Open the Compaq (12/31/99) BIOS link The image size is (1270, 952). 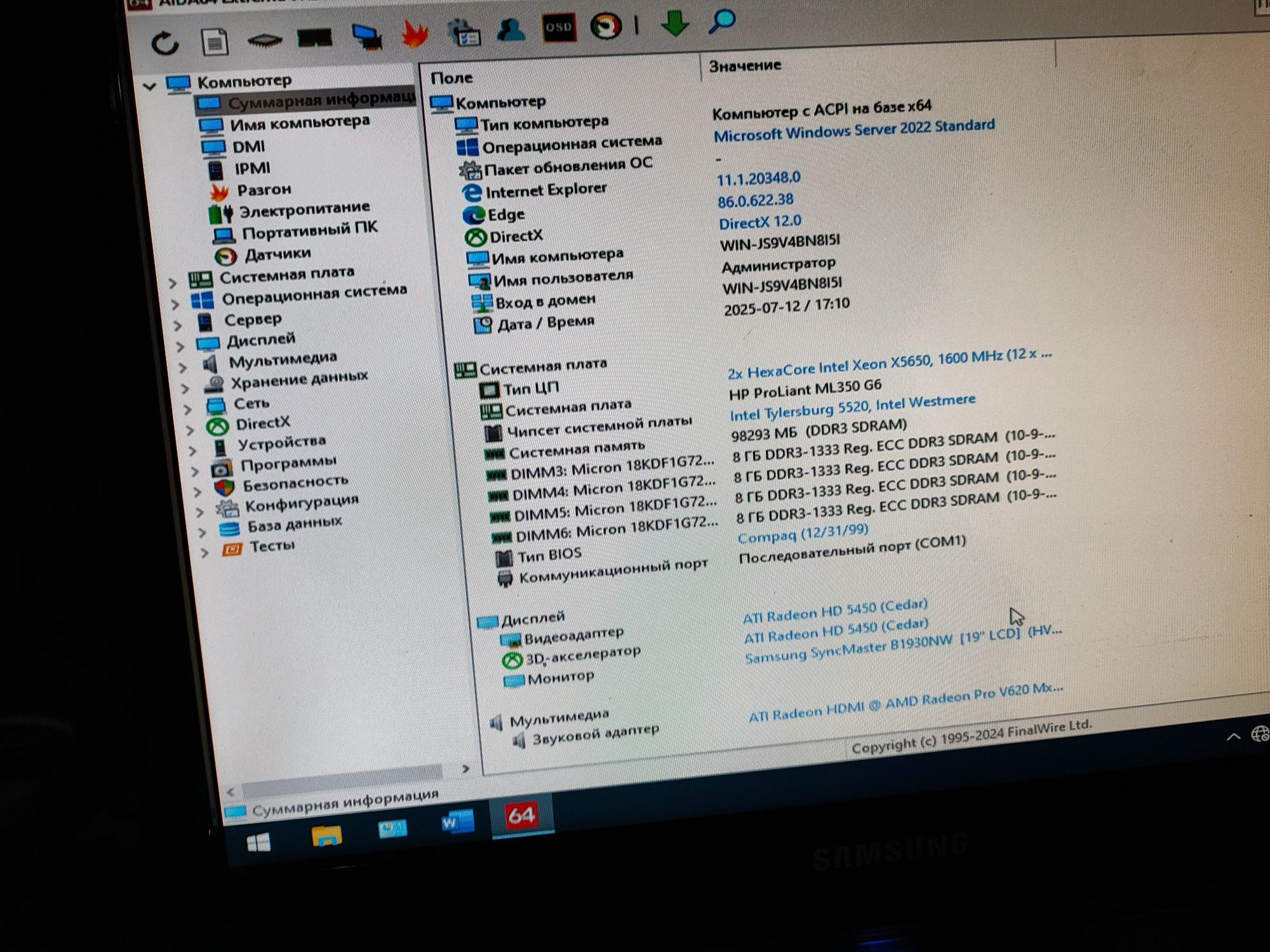[803, 533]
